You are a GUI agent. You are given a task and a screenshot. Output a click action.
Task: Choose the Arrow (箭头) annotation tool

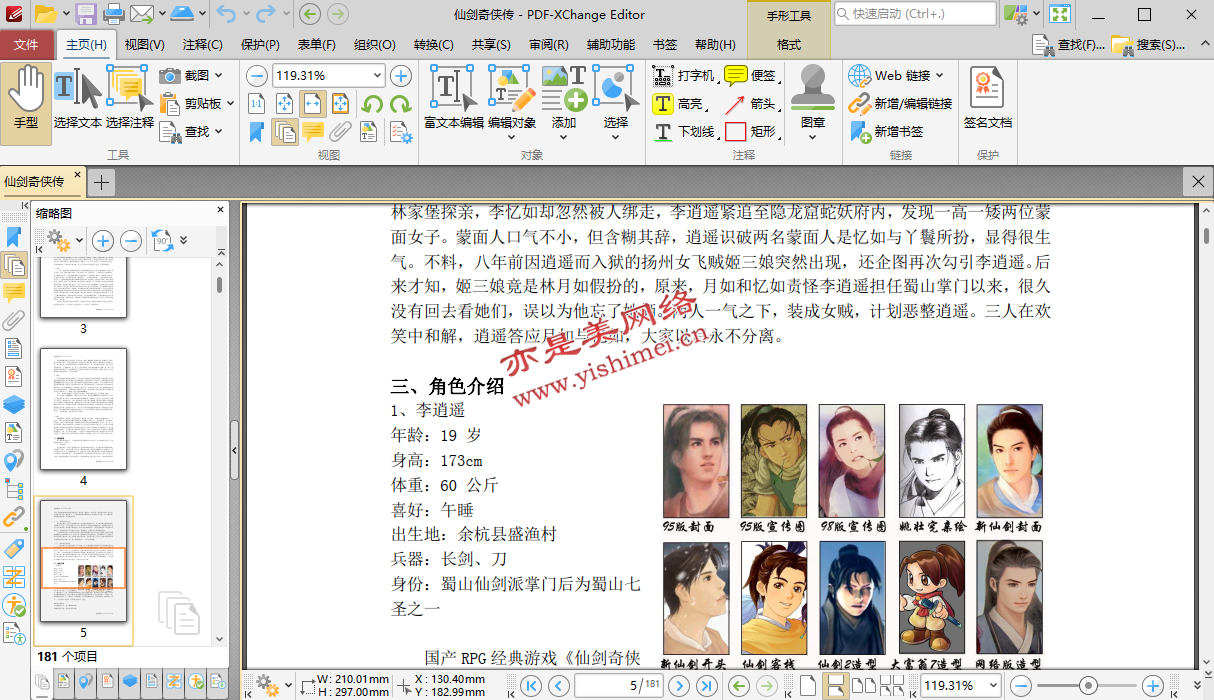pyautogui.click(x=750, y=103)
